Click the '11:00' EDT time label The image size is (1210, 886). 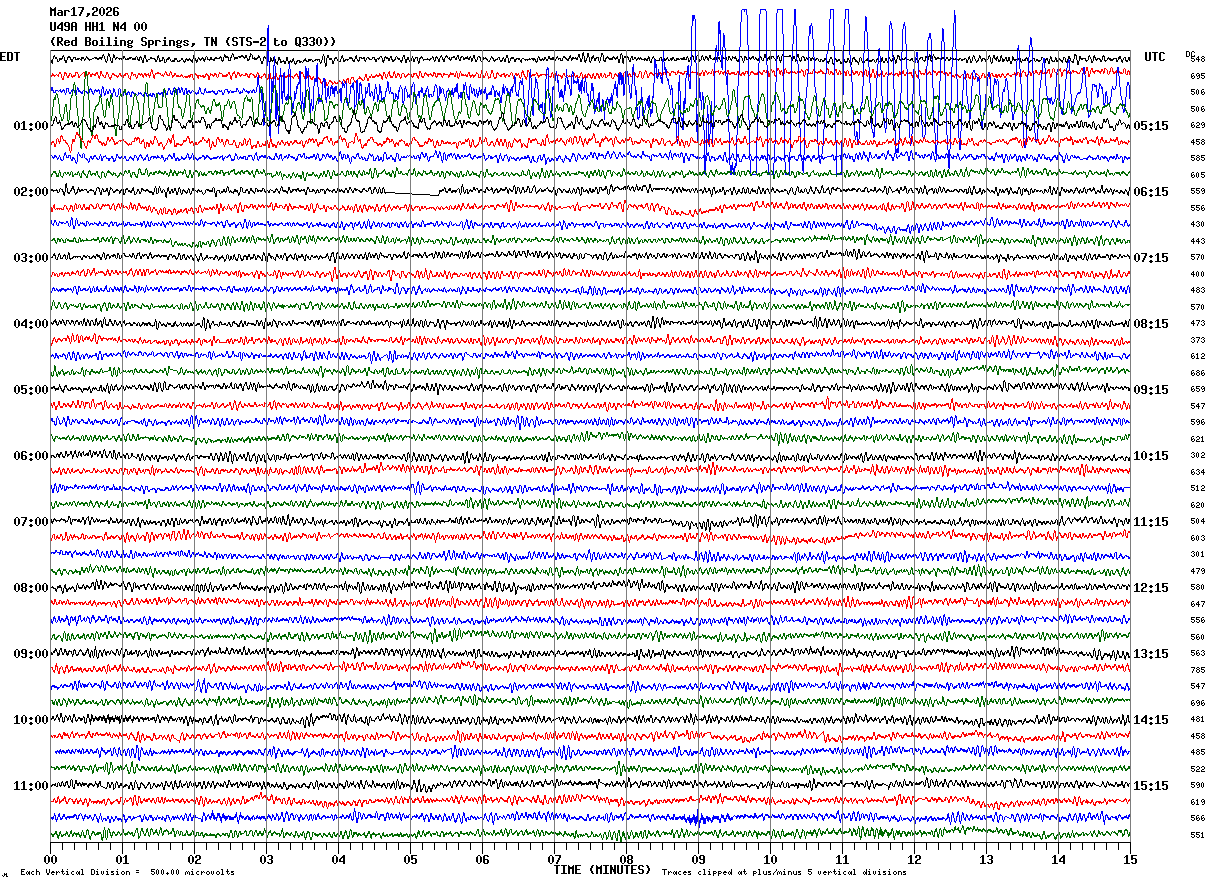pyautogui.click(x=31, y=786)
